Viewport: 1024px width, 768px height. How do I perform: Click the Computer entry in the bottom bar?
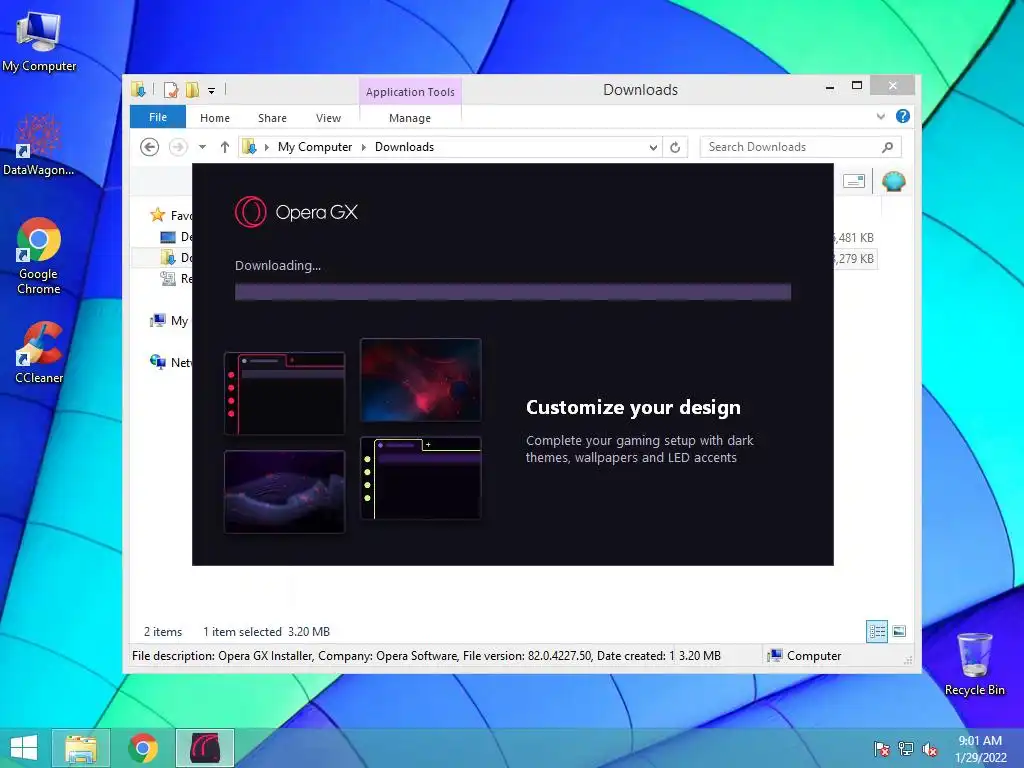click(805, 656)
